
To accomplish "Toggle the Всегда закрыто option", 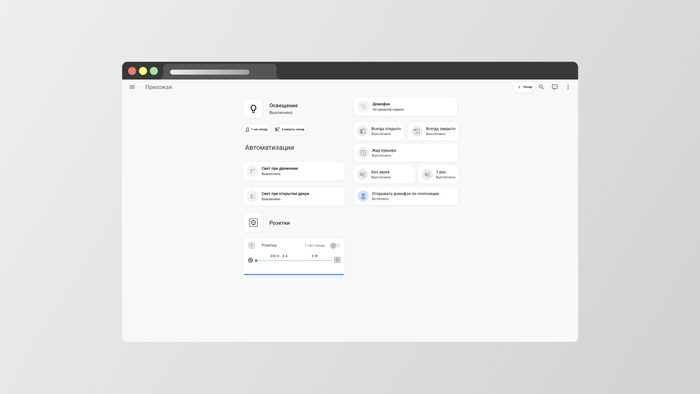I will [433, 131].
